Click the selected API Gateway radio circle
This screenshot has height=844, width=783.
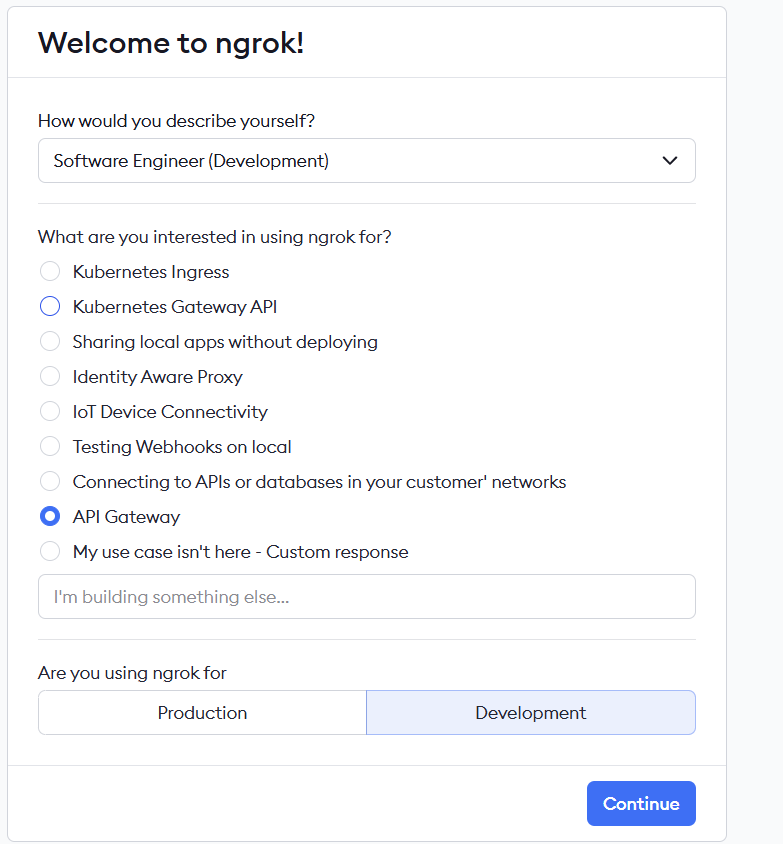[50, 517]
